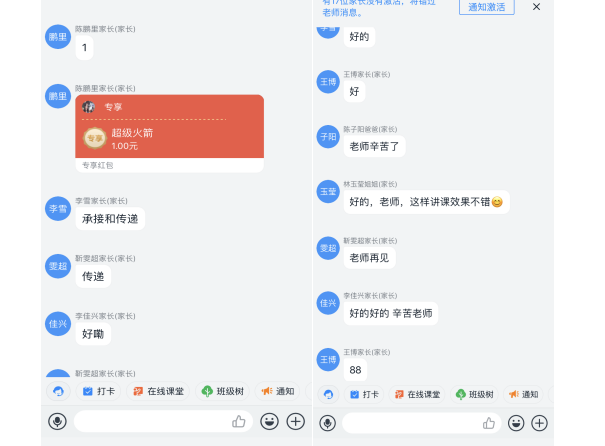Image resolution: width=605 pixels, height=446 pixels.
Task: Send thumbs-up from left input box
Action: (x=239, y=421)
